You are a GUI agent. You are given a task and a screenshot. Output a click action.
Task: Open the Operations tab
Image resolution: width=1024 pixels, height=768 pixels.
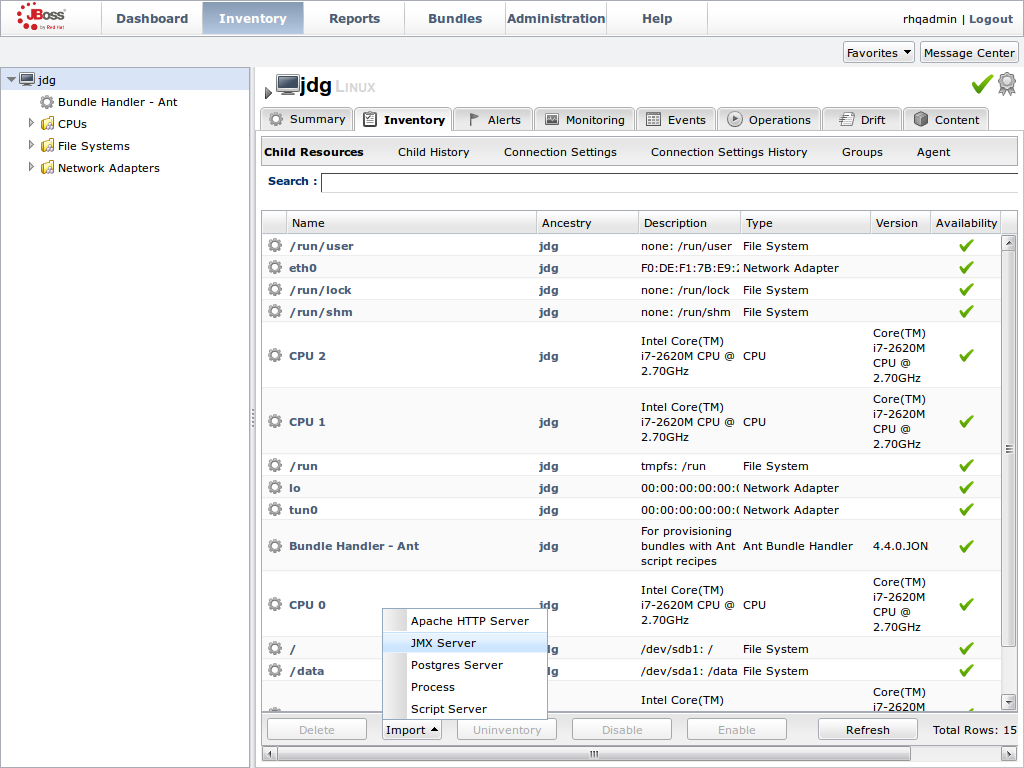click(x=768, y=120)
